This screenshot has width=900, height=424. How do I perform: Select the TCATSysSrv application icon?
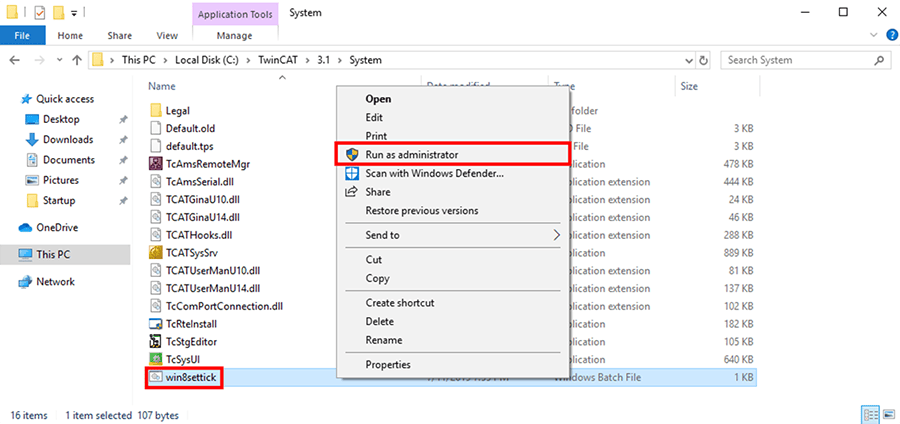click(x=156, y=252)
